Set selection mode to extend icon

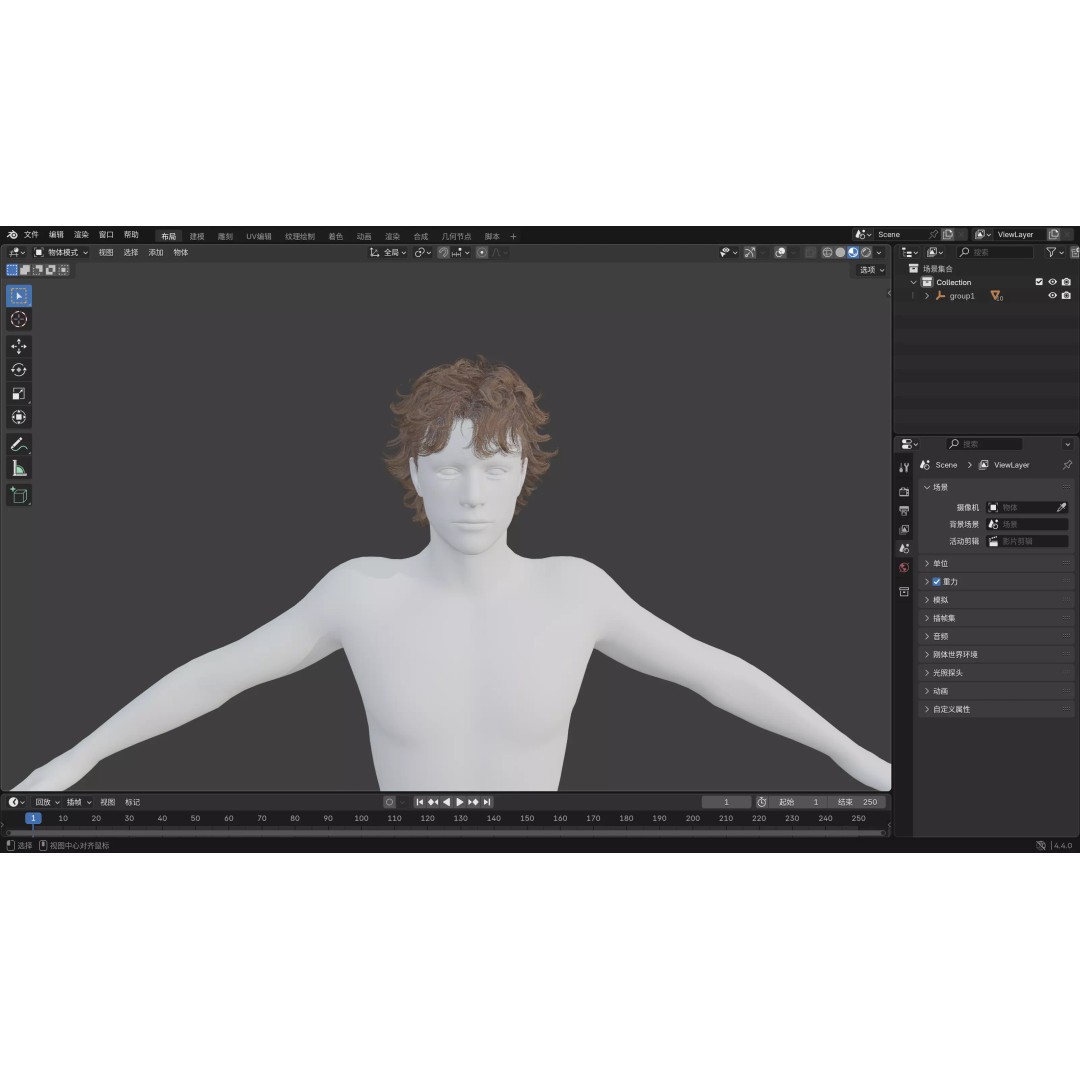click(x=25, y=270)
